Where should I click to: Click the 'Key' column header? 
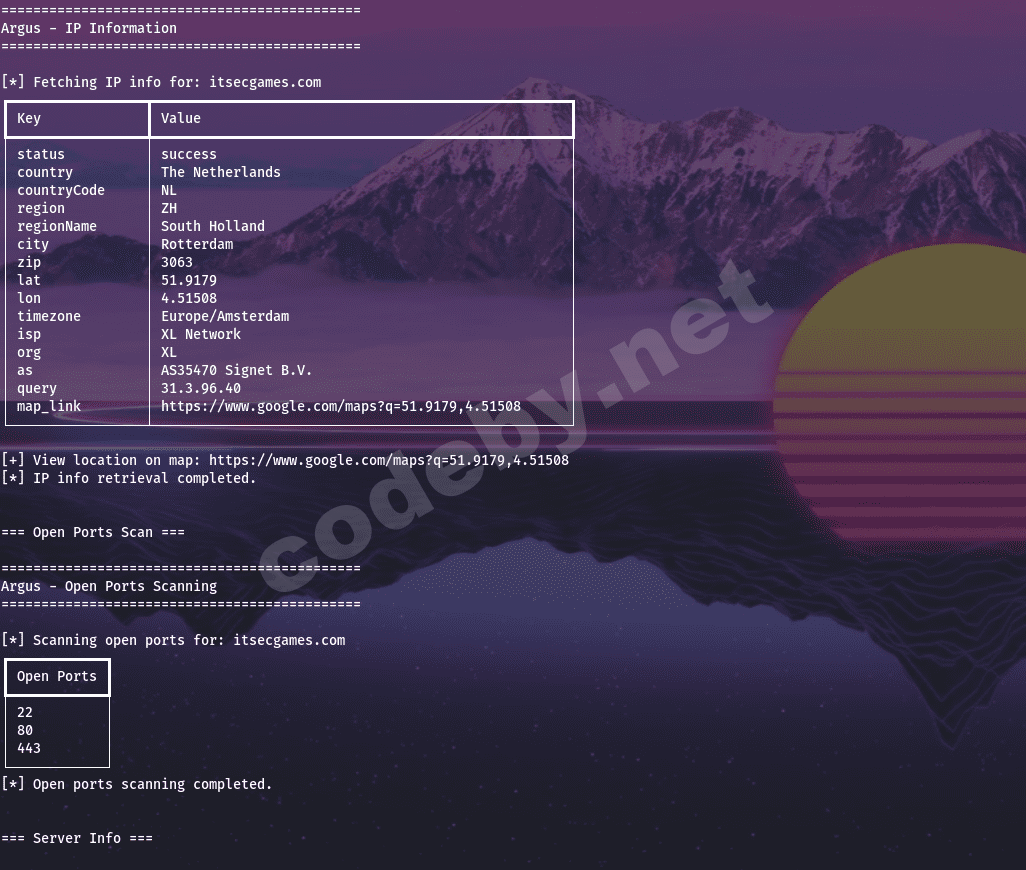pos(29,118)
